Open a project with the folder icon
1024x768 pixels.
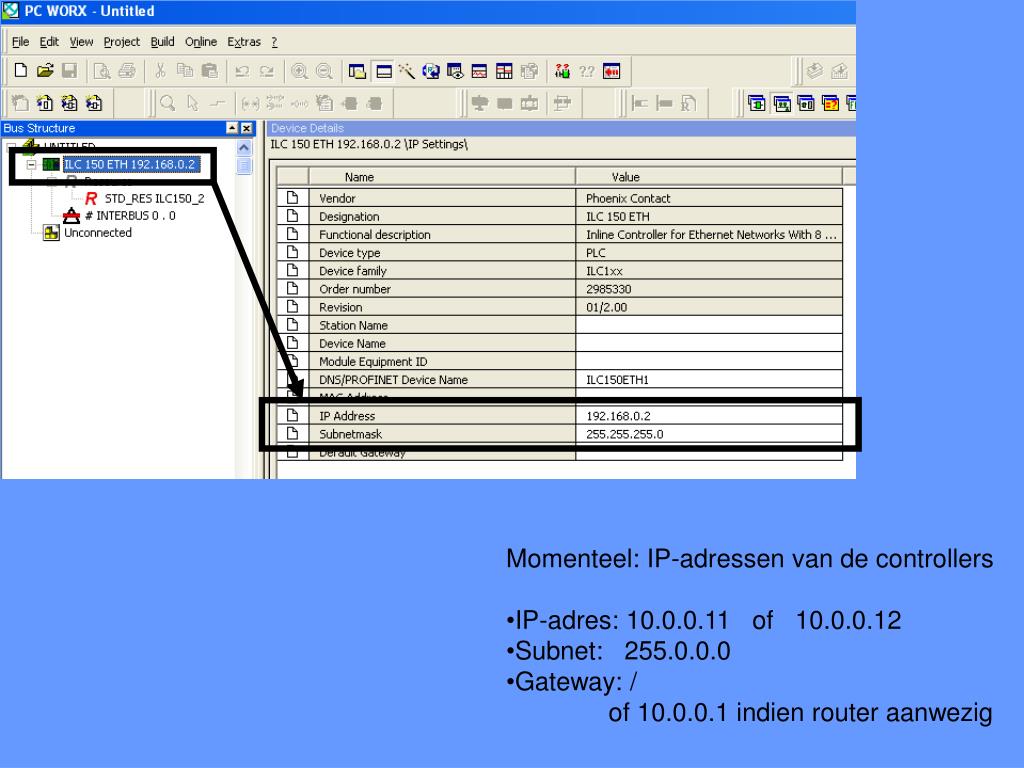[x=44, y=71]
